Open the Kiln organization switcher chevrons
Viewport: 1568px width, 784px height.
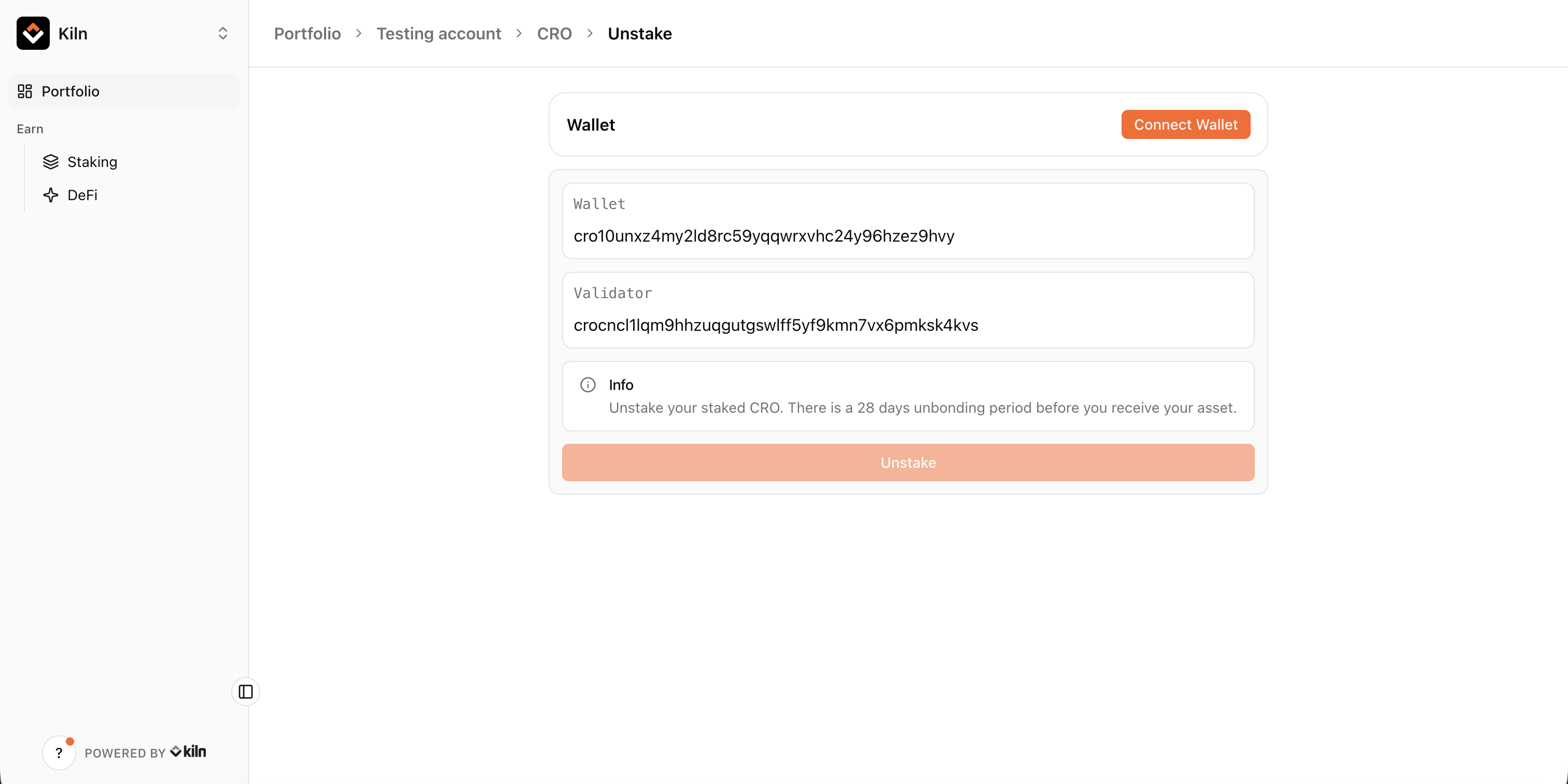222,34
